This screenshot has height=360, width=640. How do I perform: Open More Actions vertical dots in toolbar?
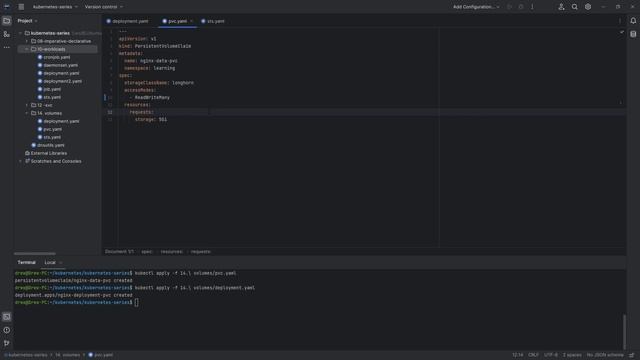tap(532, 7)
